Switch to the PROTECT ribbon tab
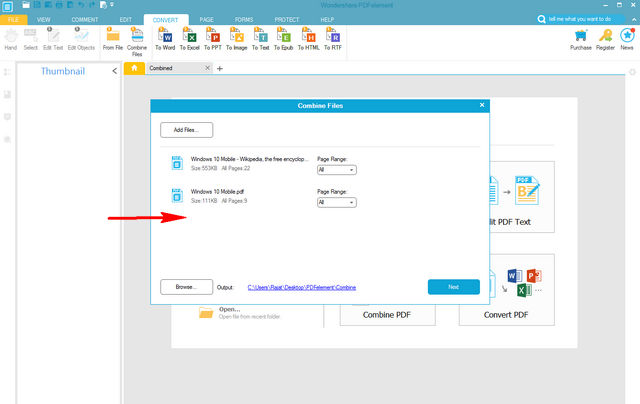 pyautogui.click(x=287, y=20)
